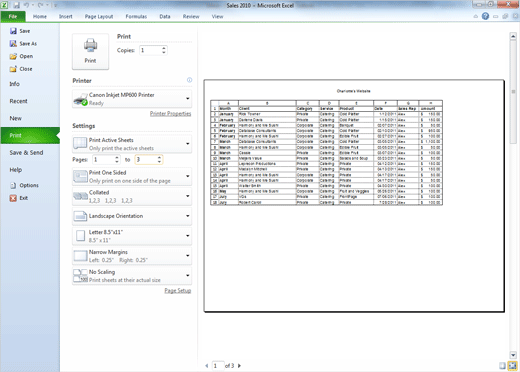Open the Help backstage section

tap(30, 170)
